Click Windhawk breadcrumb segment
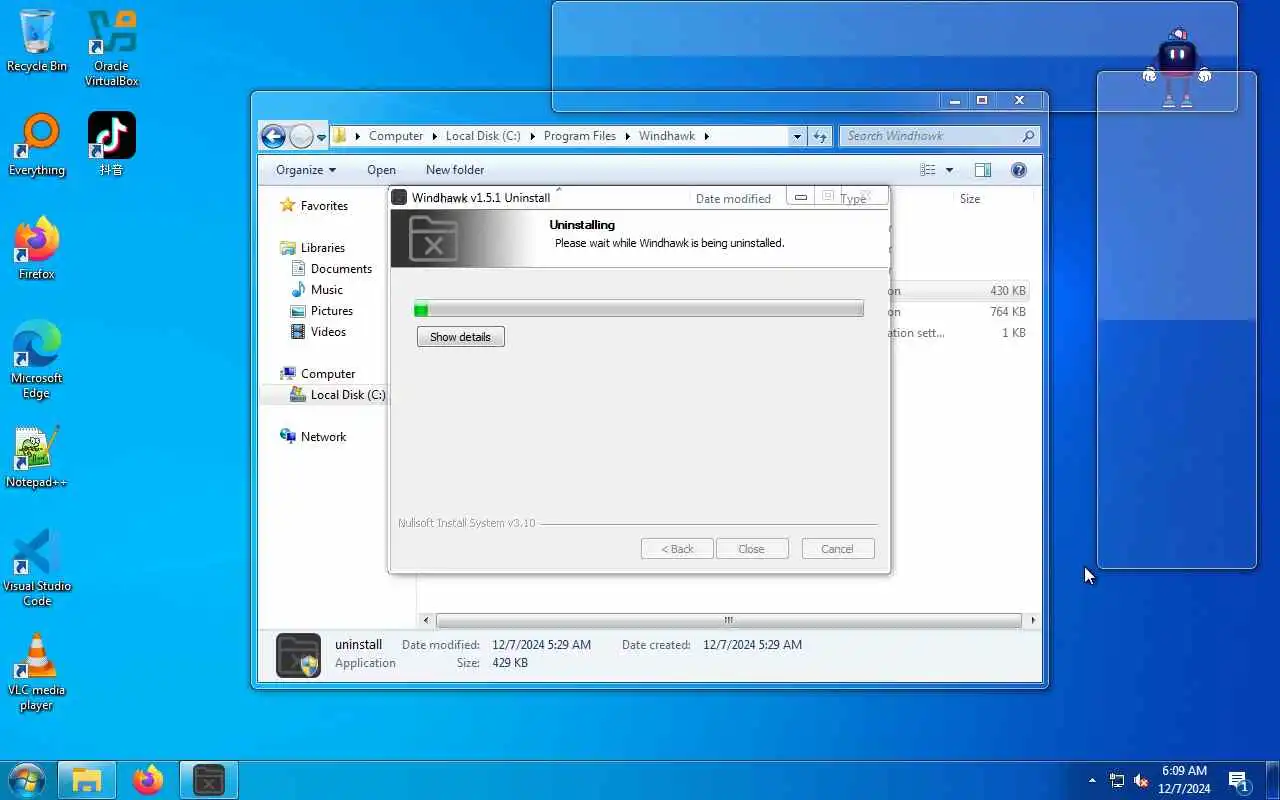The height and width of the screenshot is (800, 1280). coord(667,136)
